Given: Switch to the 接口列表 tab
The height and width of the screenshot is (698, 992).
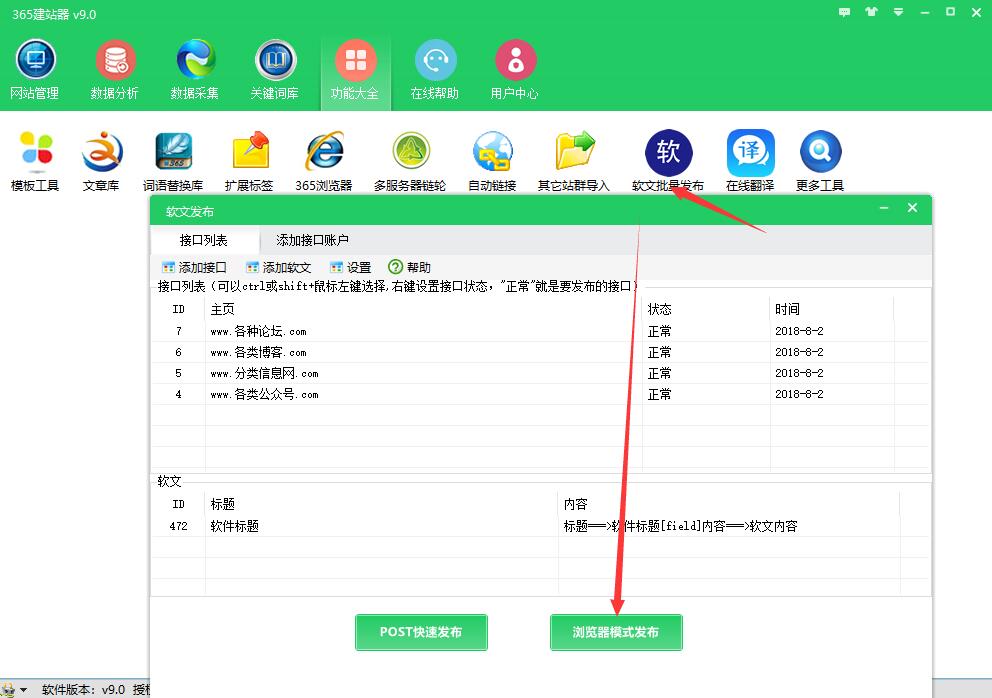Looking at the screenshot, I should [x=204, y=240].
